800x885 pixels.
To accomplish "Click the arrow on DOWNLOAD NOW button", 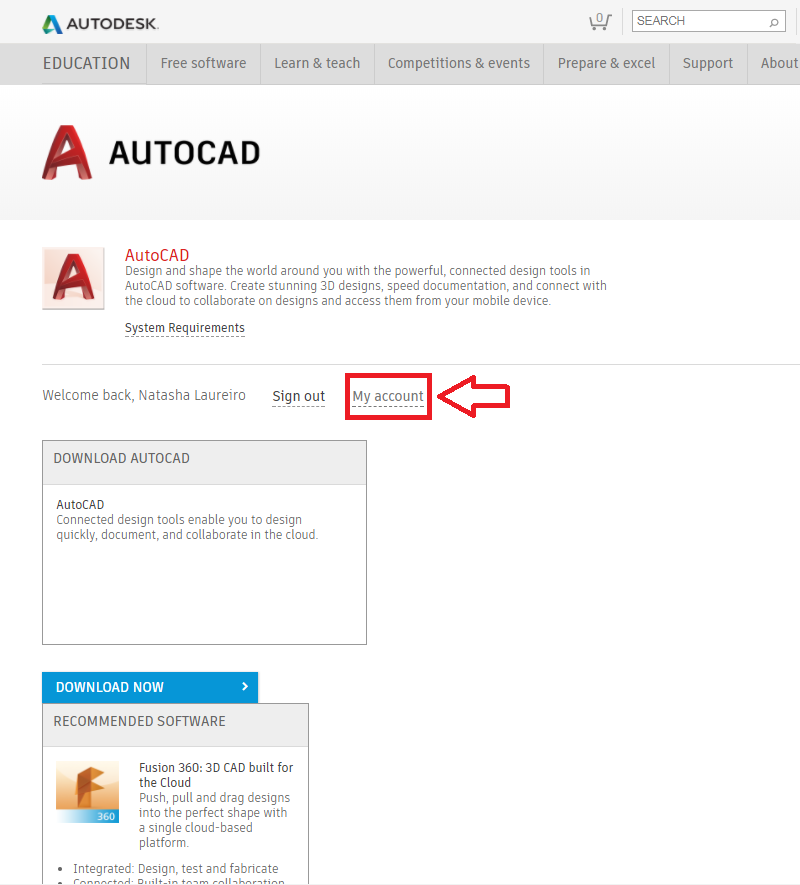I will tap(245, 686).
